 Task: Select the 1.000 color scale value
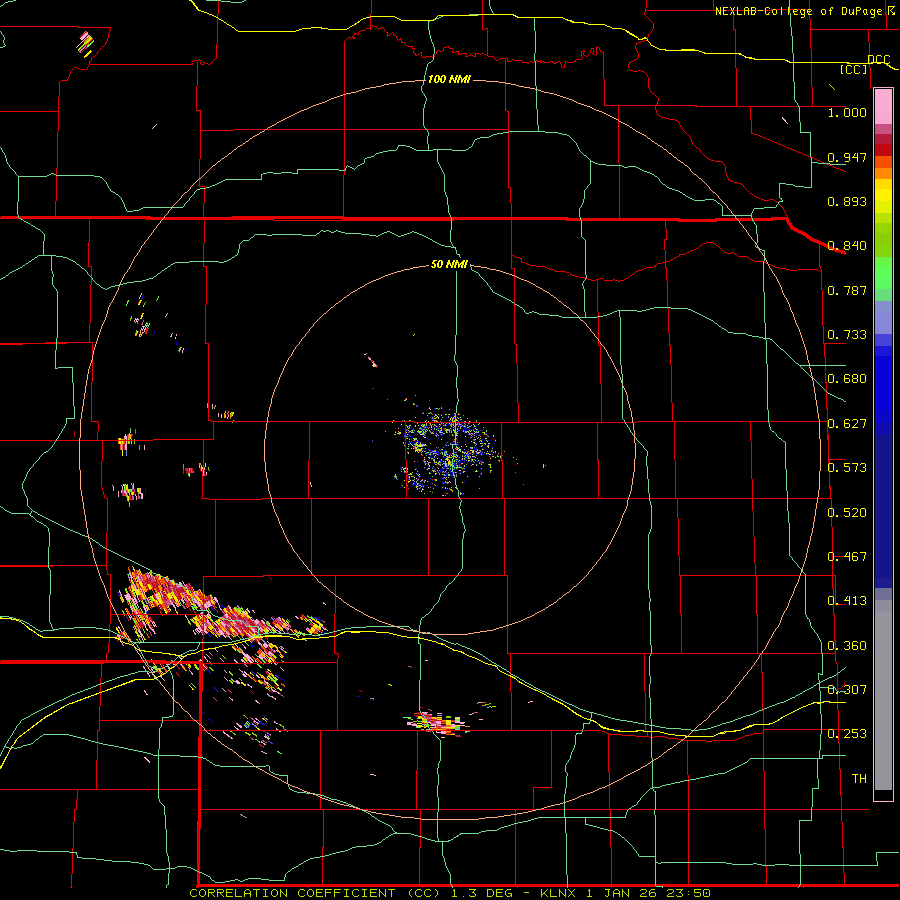pos(847,112)
